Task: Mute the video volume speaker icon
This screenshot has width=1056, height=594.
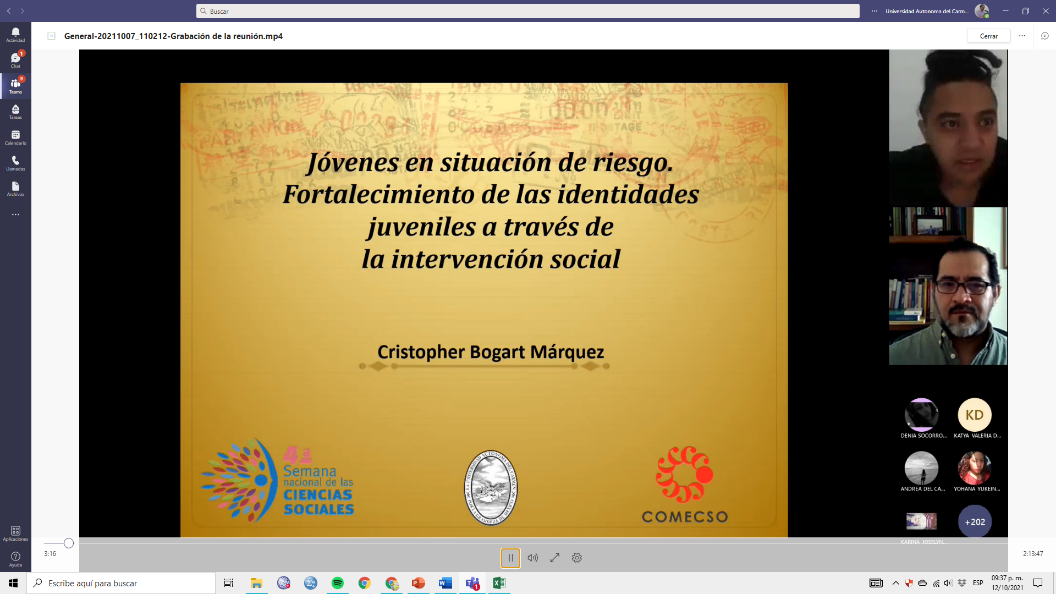Action: coord(533,558)
